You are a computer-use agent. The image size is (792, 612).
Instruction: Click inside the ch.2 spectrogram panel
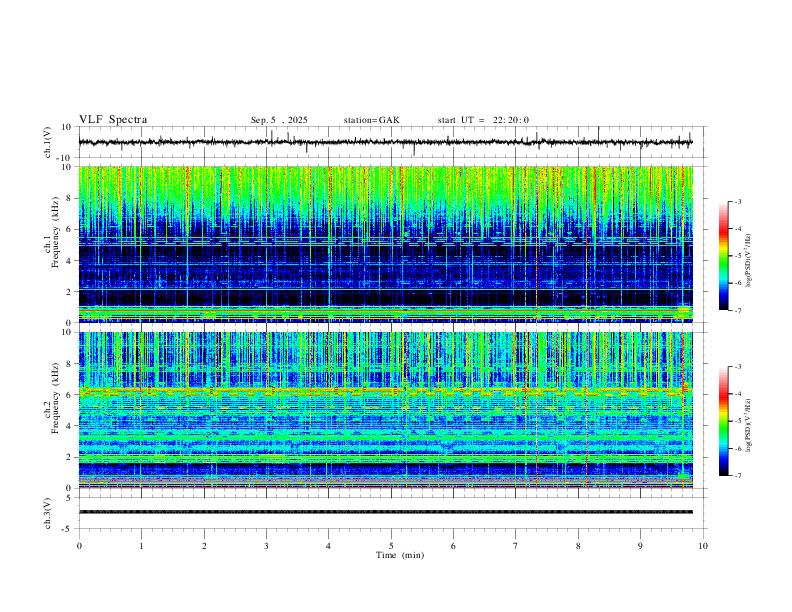click(385, 410)
